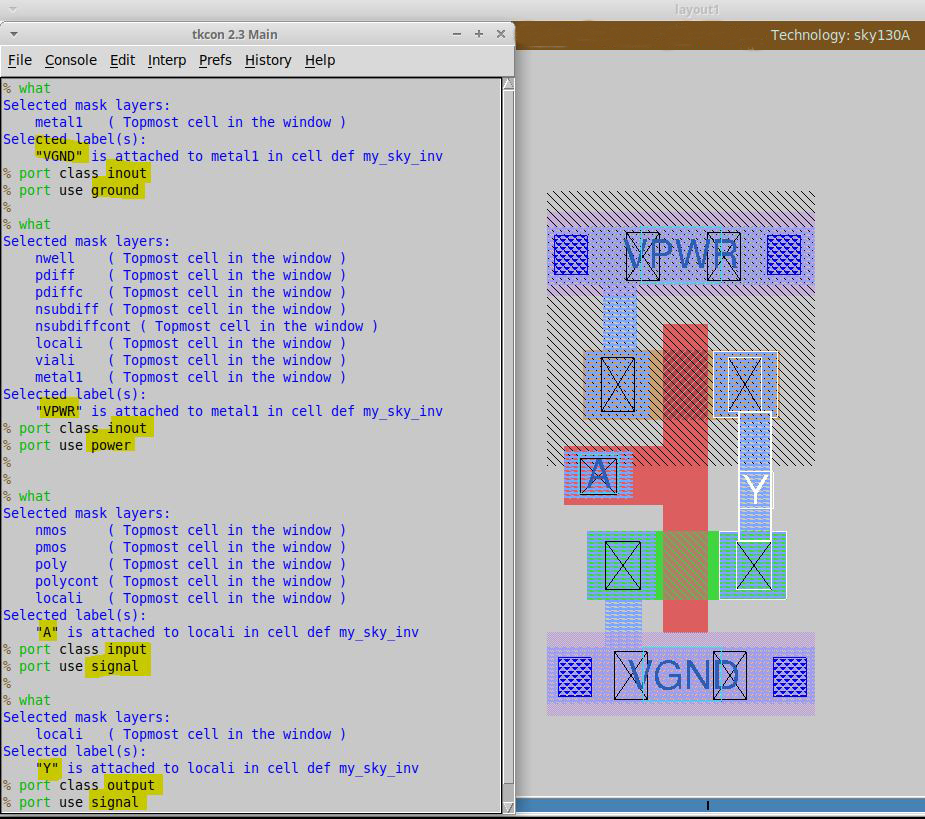Screen dimensions: 925x819
Task: Open the Prefs menu in tkcon
Action: (214, 60)
